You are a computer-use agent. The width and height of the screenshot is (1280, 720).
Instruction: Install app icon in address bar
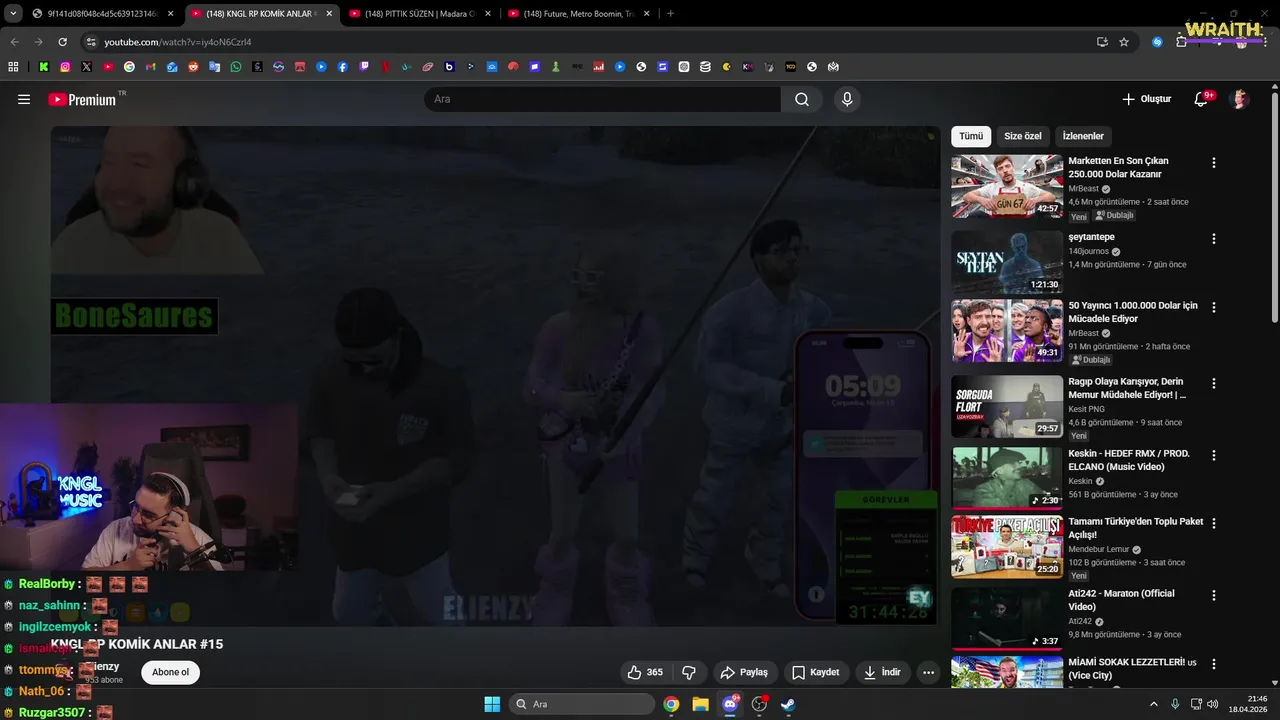[x=1102, y=42]
